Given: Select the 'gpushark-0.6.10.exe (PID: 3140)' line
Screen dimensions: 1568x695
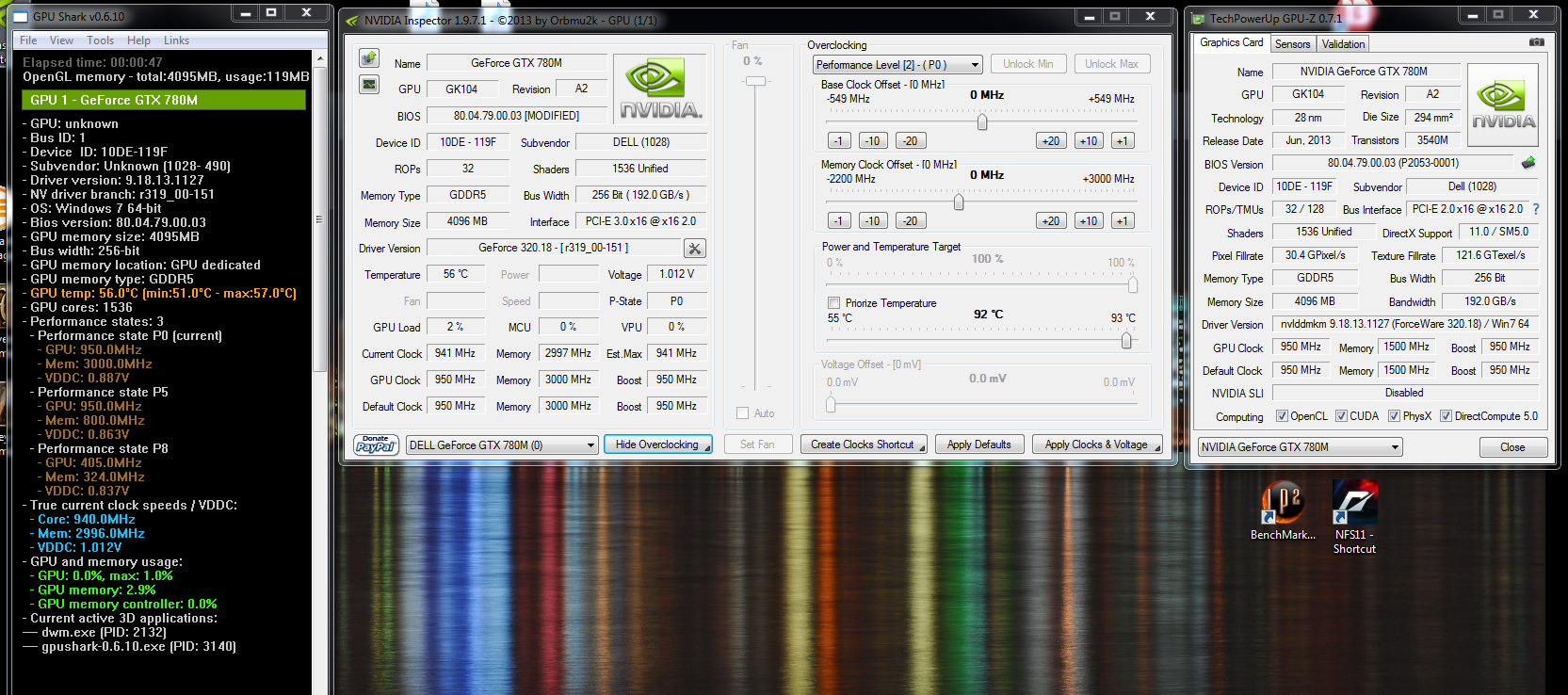Looking at the screenshot, I should pos(138,646).
